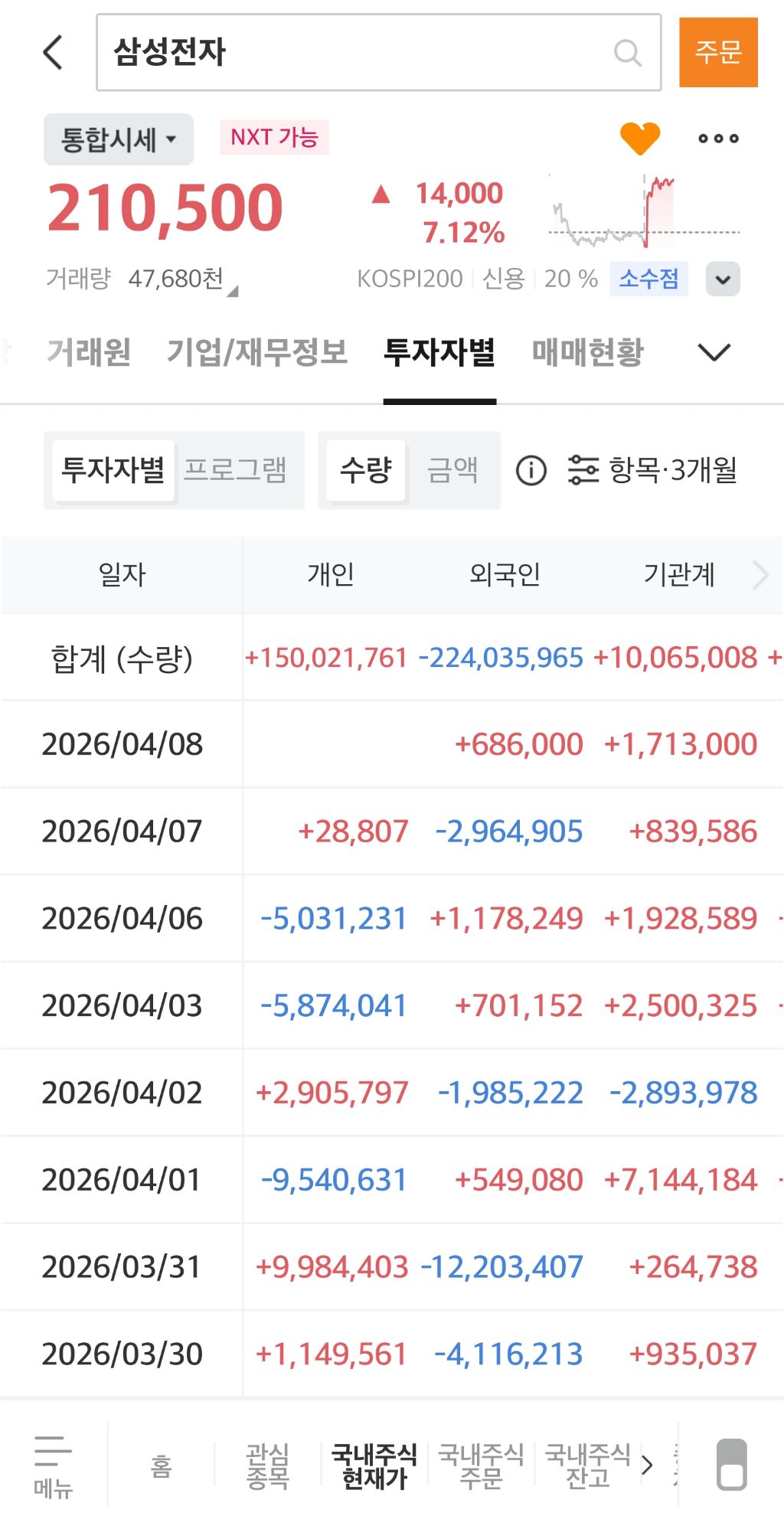Tap the NXT 가능 badge
The image size is (784, 1529).
pos(274,137)
